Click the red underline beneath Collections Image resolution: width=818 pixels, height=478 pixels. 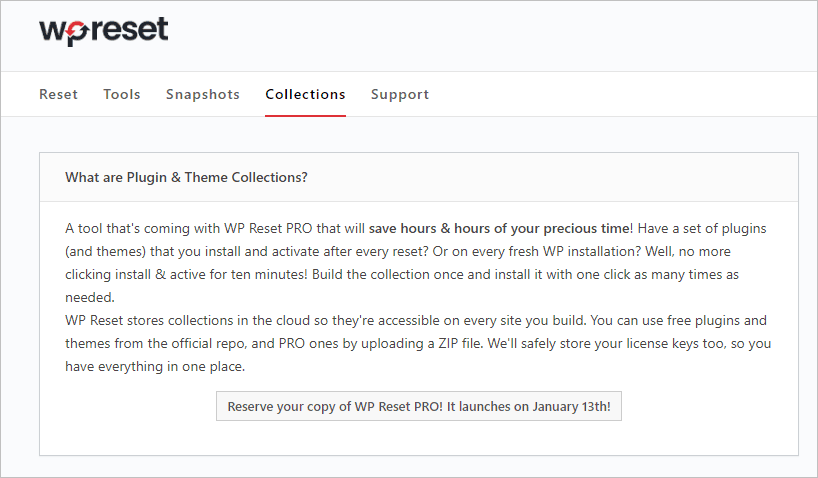point(305,115)
